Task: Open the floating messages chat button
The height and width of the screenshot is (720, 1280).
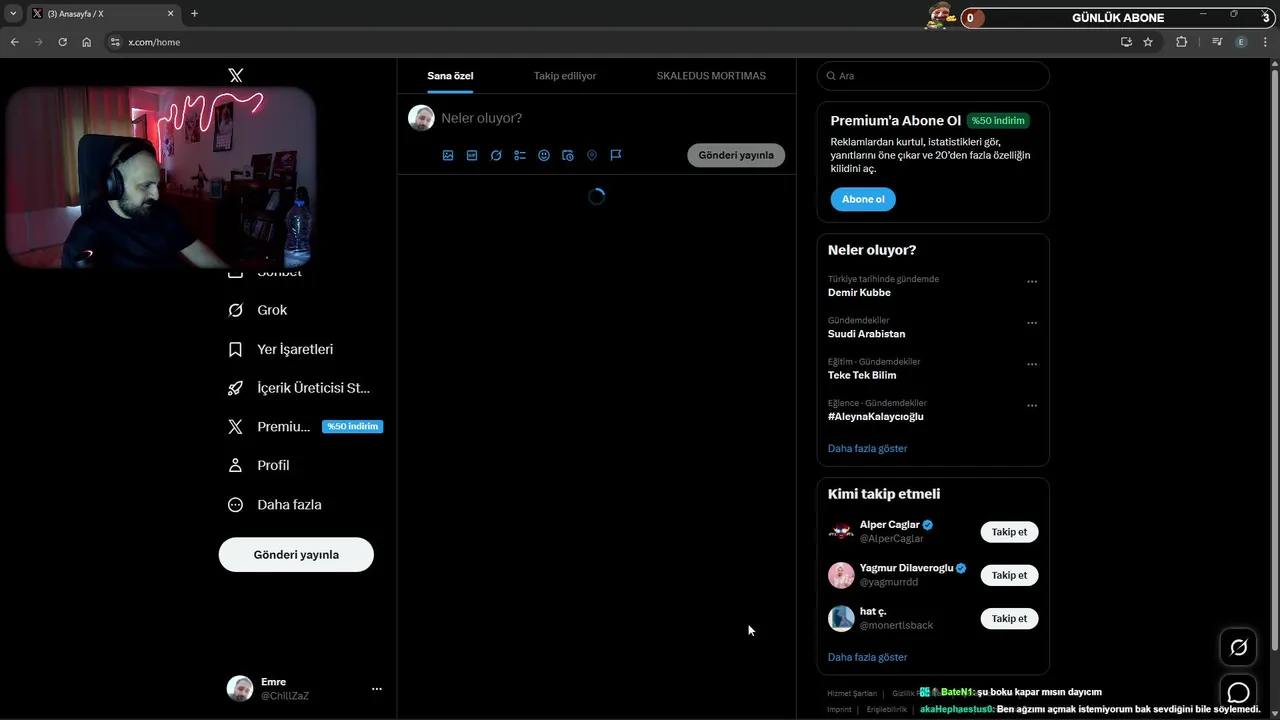Action: tap(1238, 693)
